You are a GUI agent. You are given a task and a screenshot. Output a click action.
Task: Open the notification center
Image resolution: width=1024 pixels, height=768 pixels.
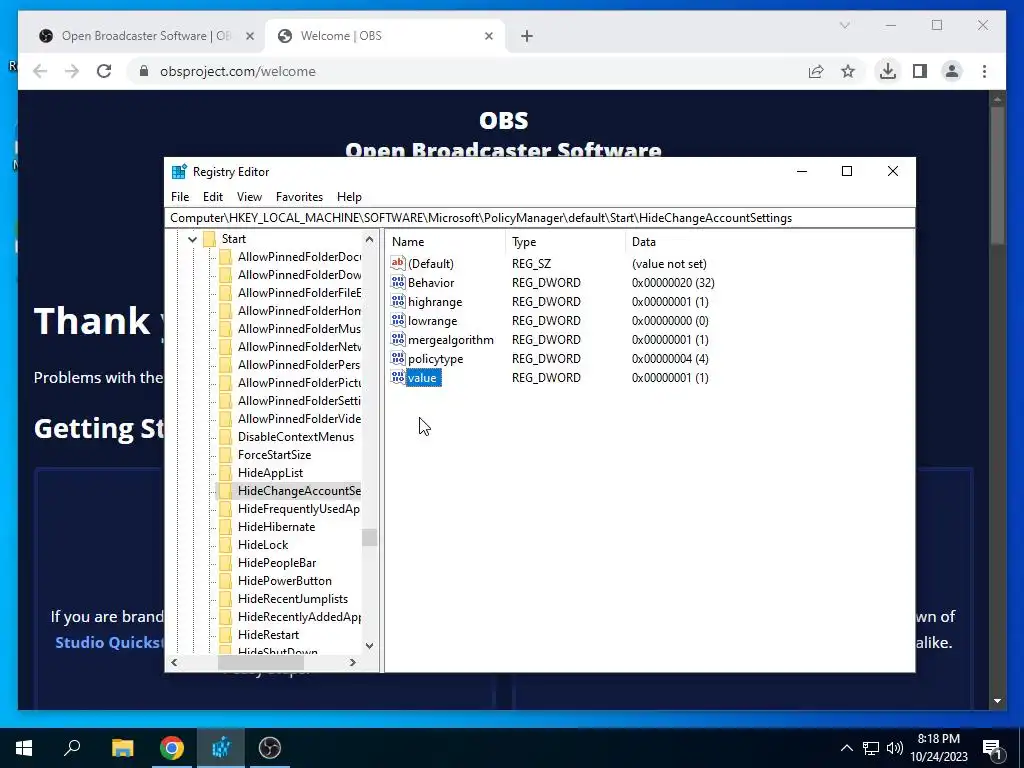992,748
